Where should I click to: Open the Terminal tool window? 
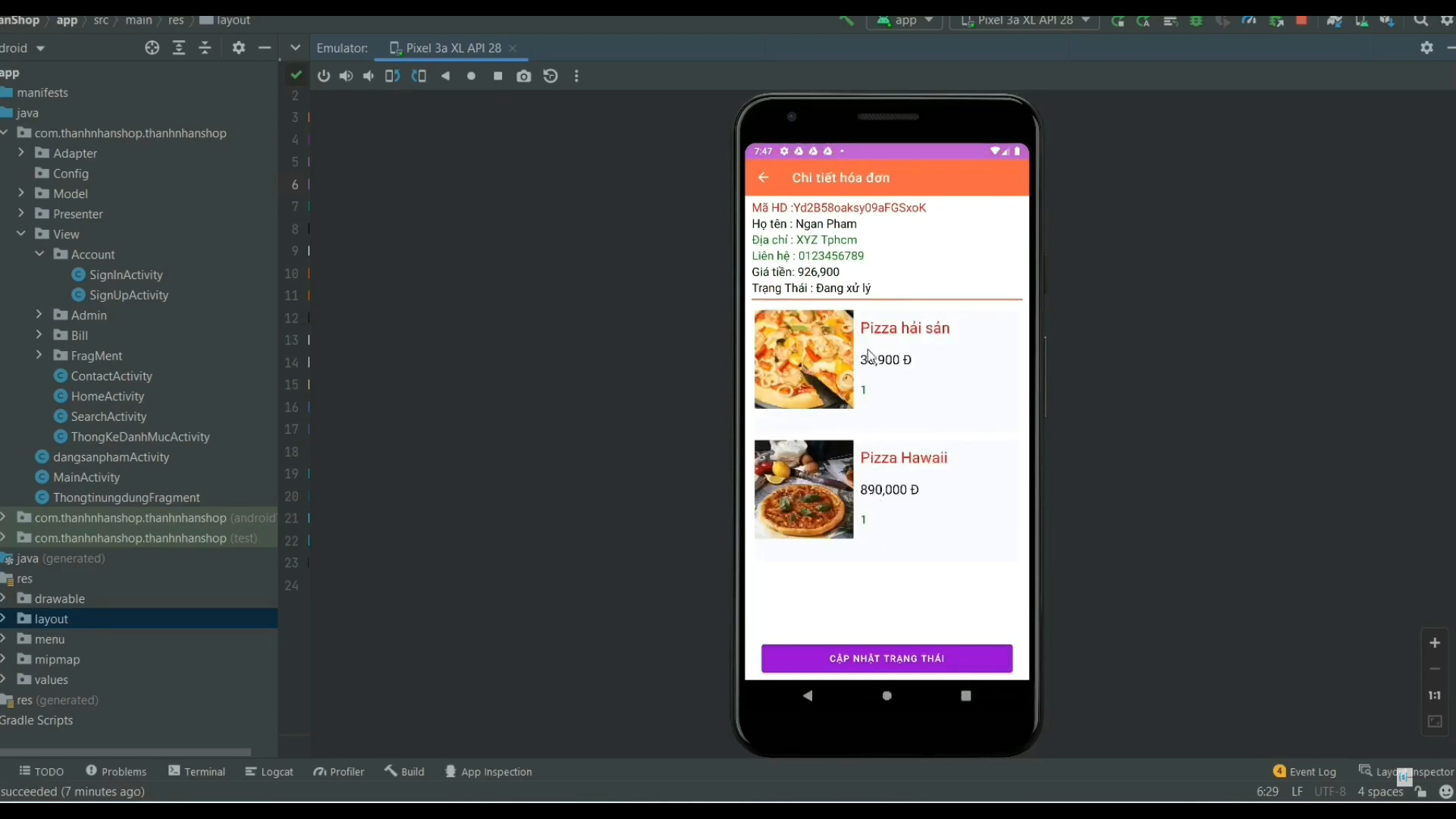[197, 771]
